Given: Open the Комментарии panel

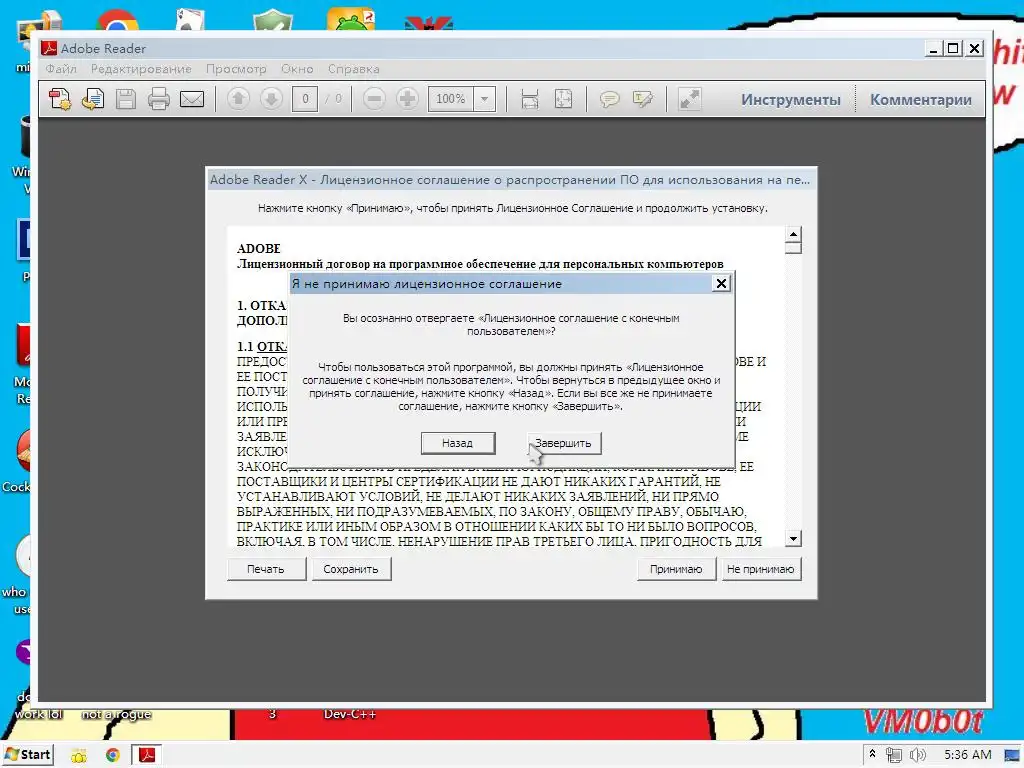Looking at the screenshot, I should 920,100.
